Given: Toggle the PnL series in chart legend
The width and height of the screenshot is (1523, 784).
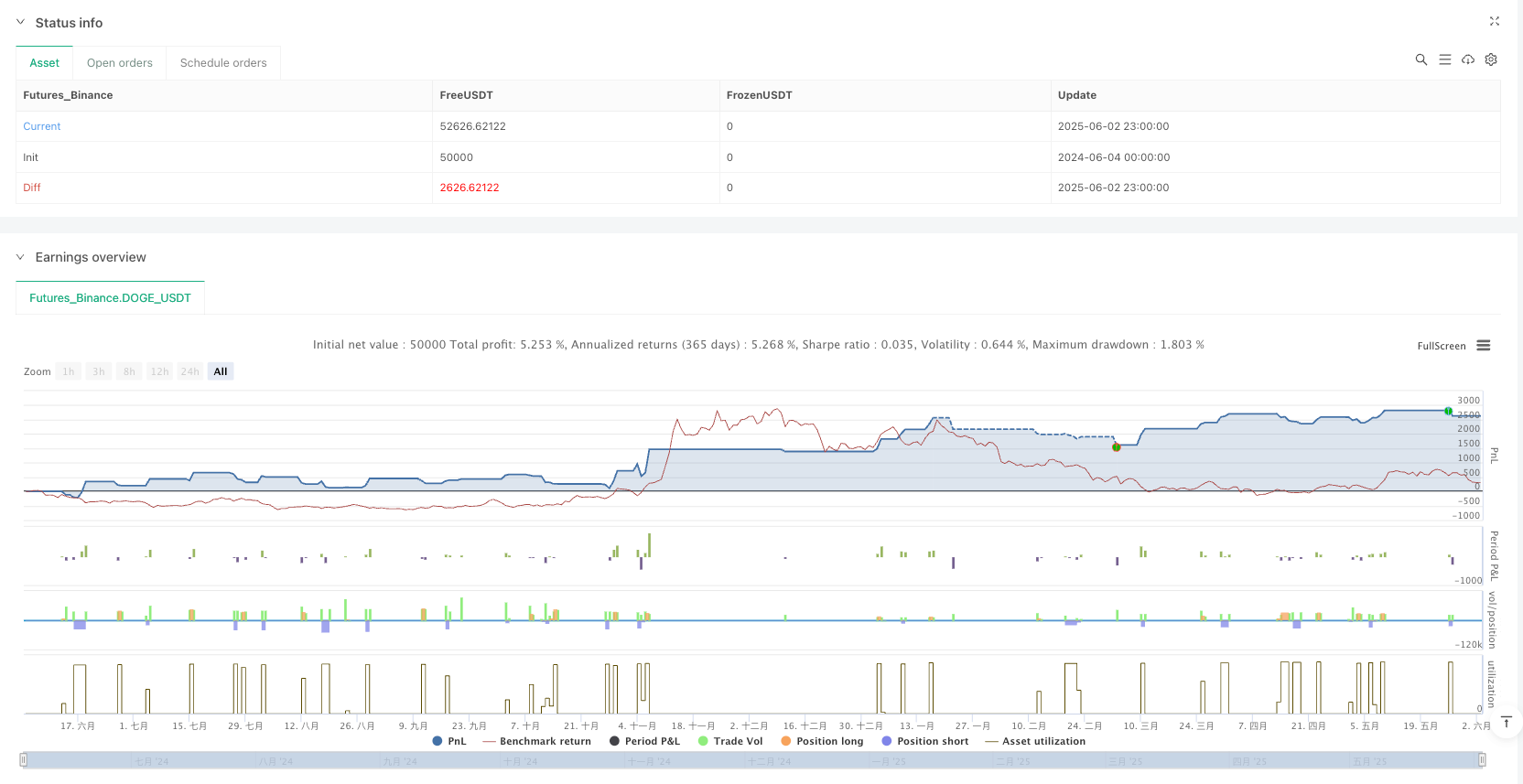Looking at the screenshot, I should tap(448, 741).
